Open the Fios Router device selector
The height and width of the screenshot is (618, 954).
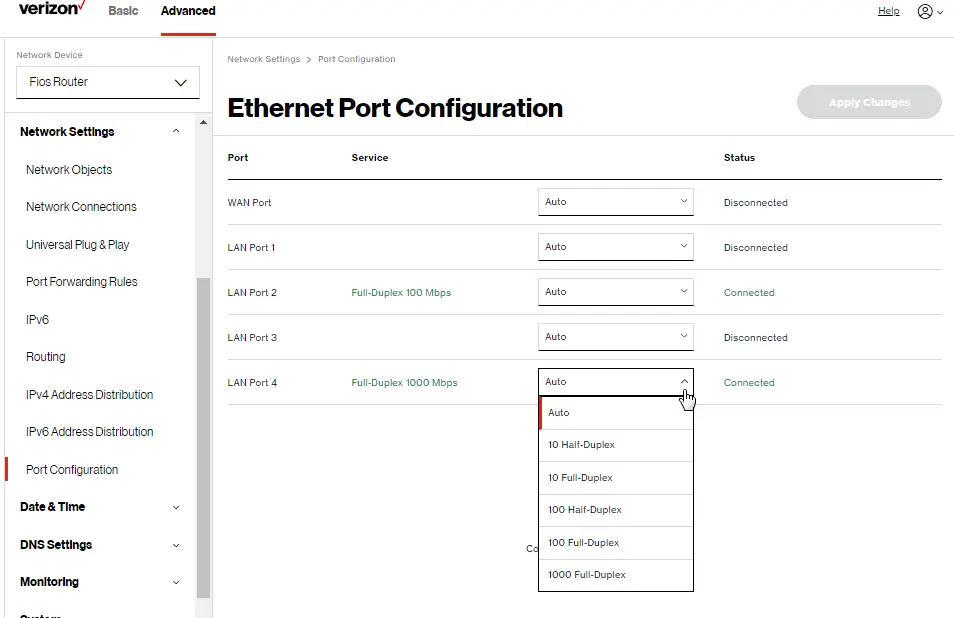coord(107,81)
